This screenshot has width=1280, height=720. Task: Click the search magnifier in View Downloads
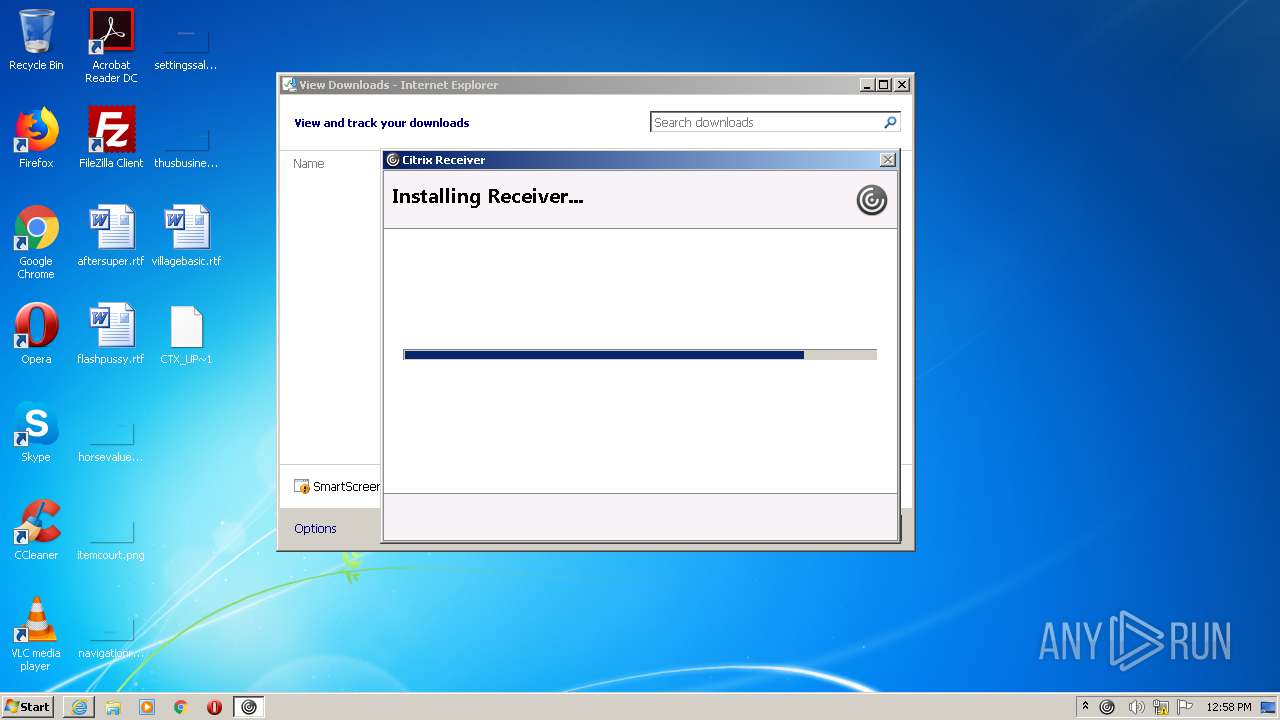tap(890, 122)
